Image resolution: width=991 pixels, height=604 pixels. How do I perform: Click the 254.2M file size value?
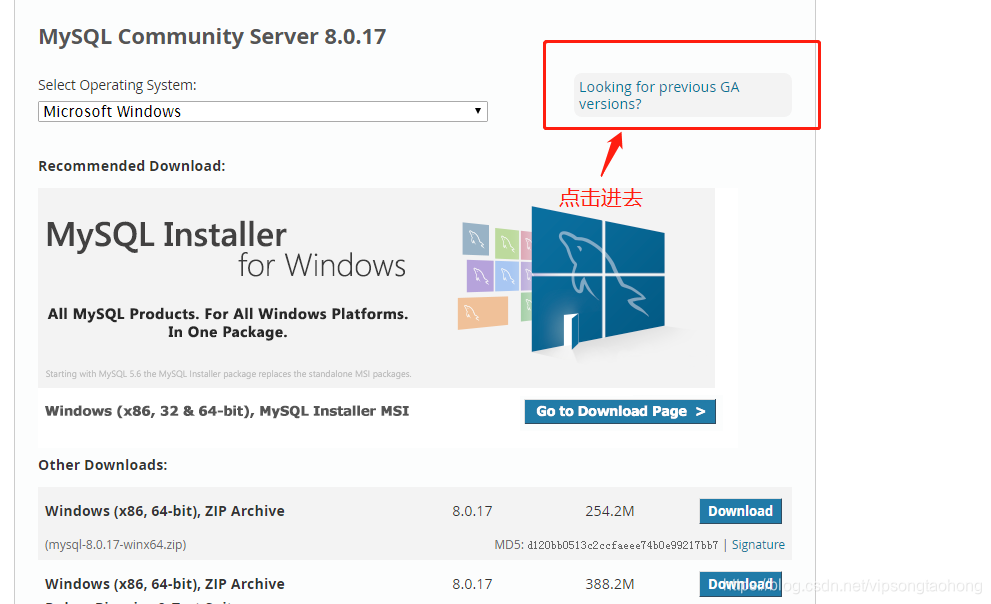click(x=609, y=511)
